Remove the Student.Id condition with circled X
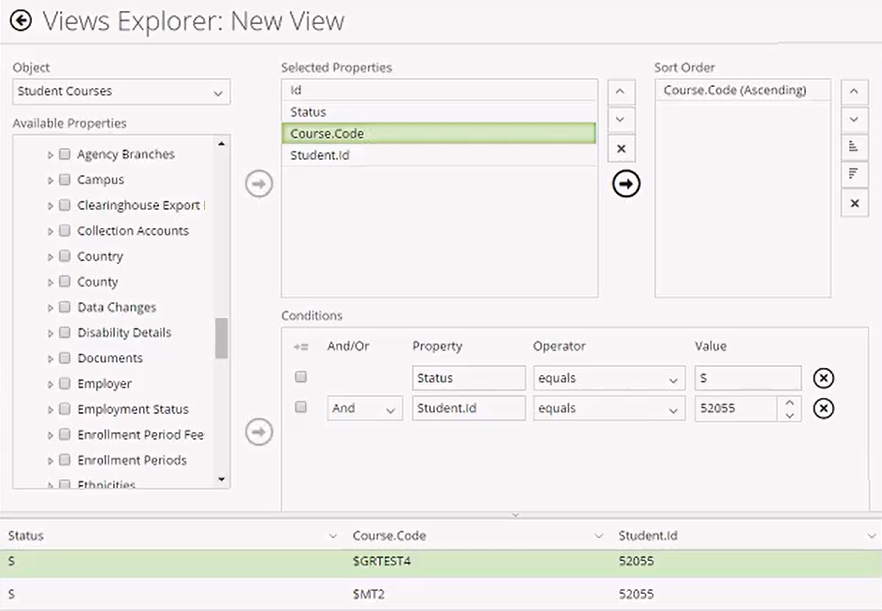Viewport: 882px width, 611px height. point(826,408)
